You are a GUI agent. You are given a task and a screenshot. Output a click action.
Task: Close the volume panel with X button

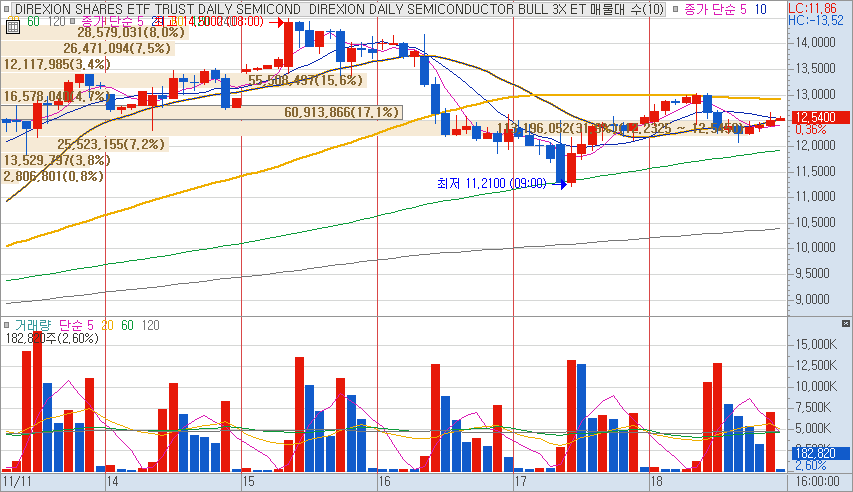845,324
